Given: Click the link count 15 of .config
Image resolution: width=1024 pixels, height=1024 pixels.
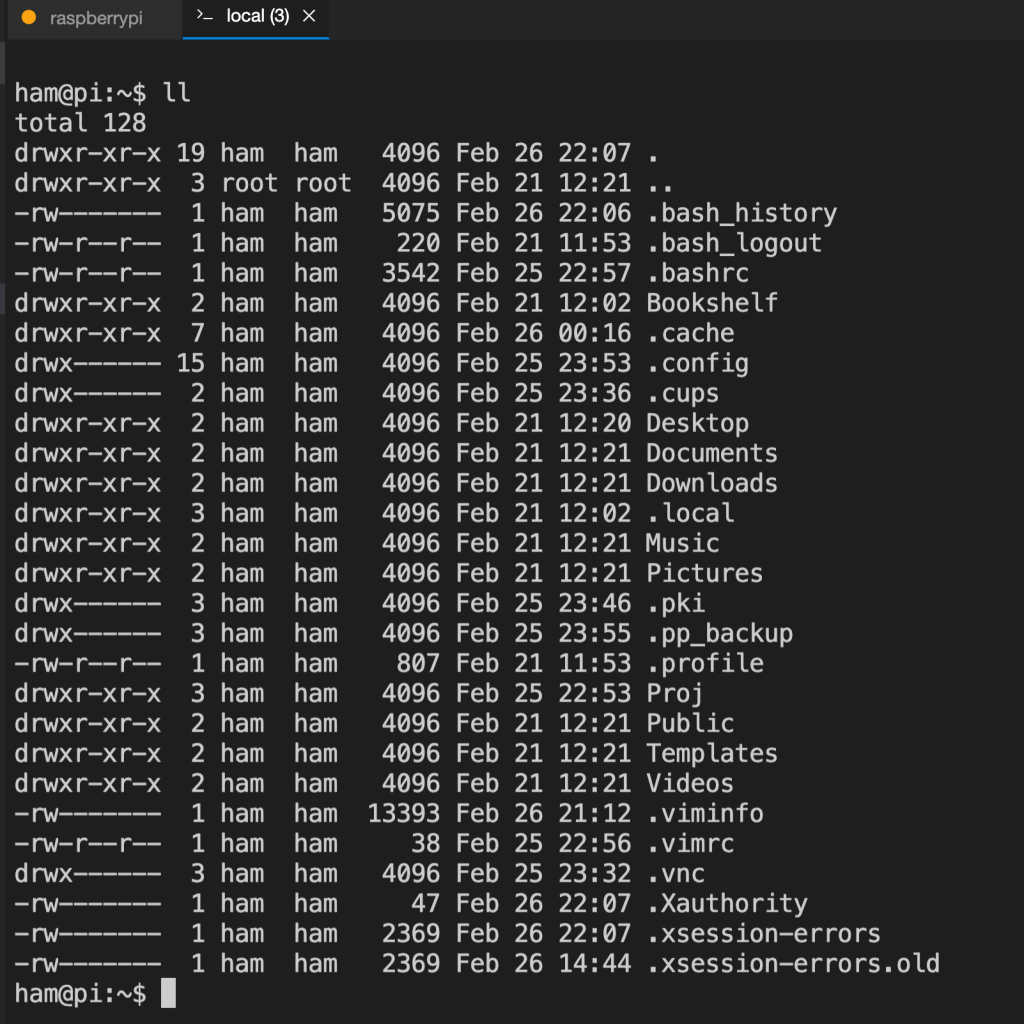Looking at the screenshot, I should 191,364.
